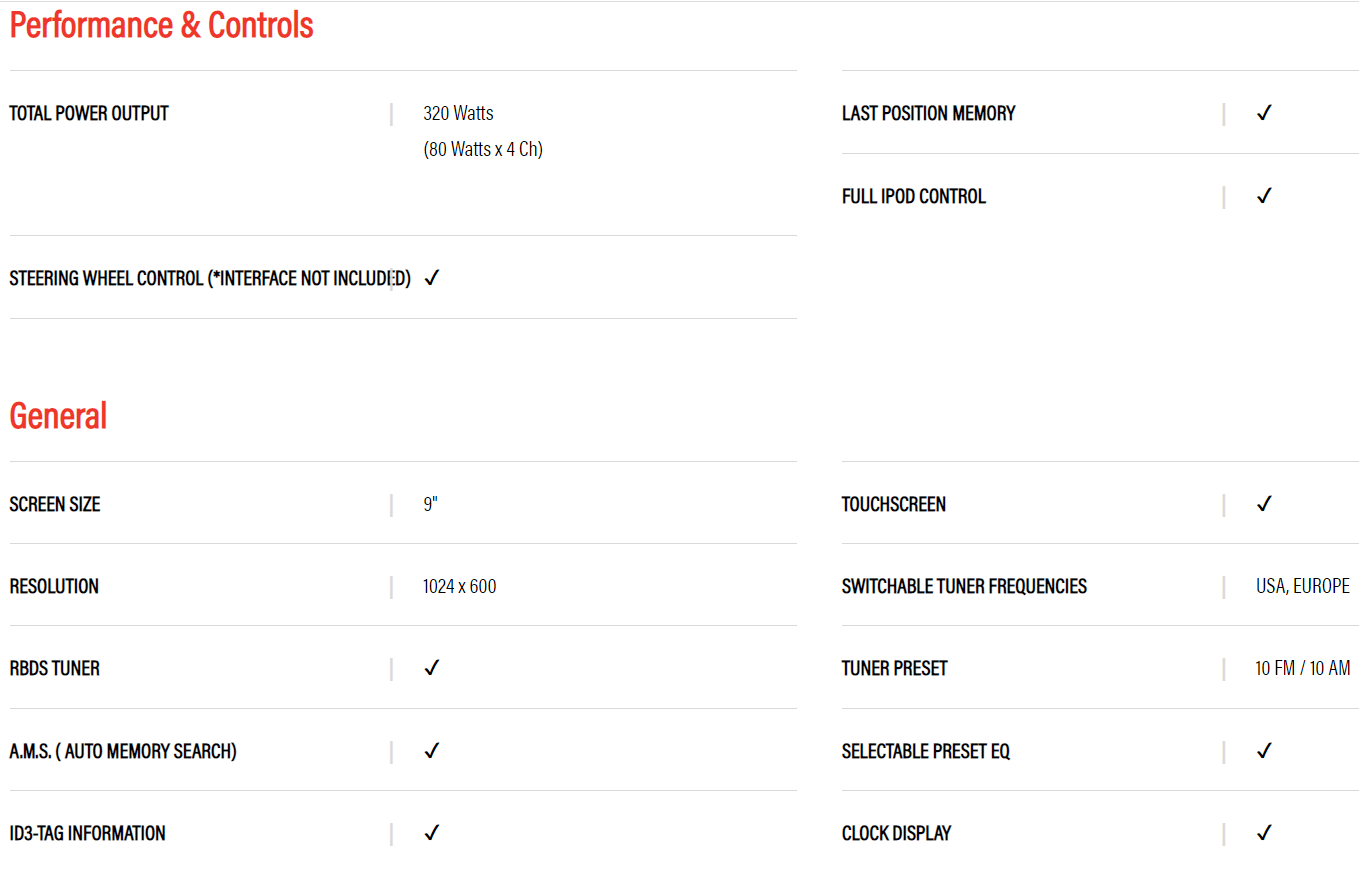This screenshot has height=870, width=1359.
Task: Select the General section heading
Action: coord(58,415)
